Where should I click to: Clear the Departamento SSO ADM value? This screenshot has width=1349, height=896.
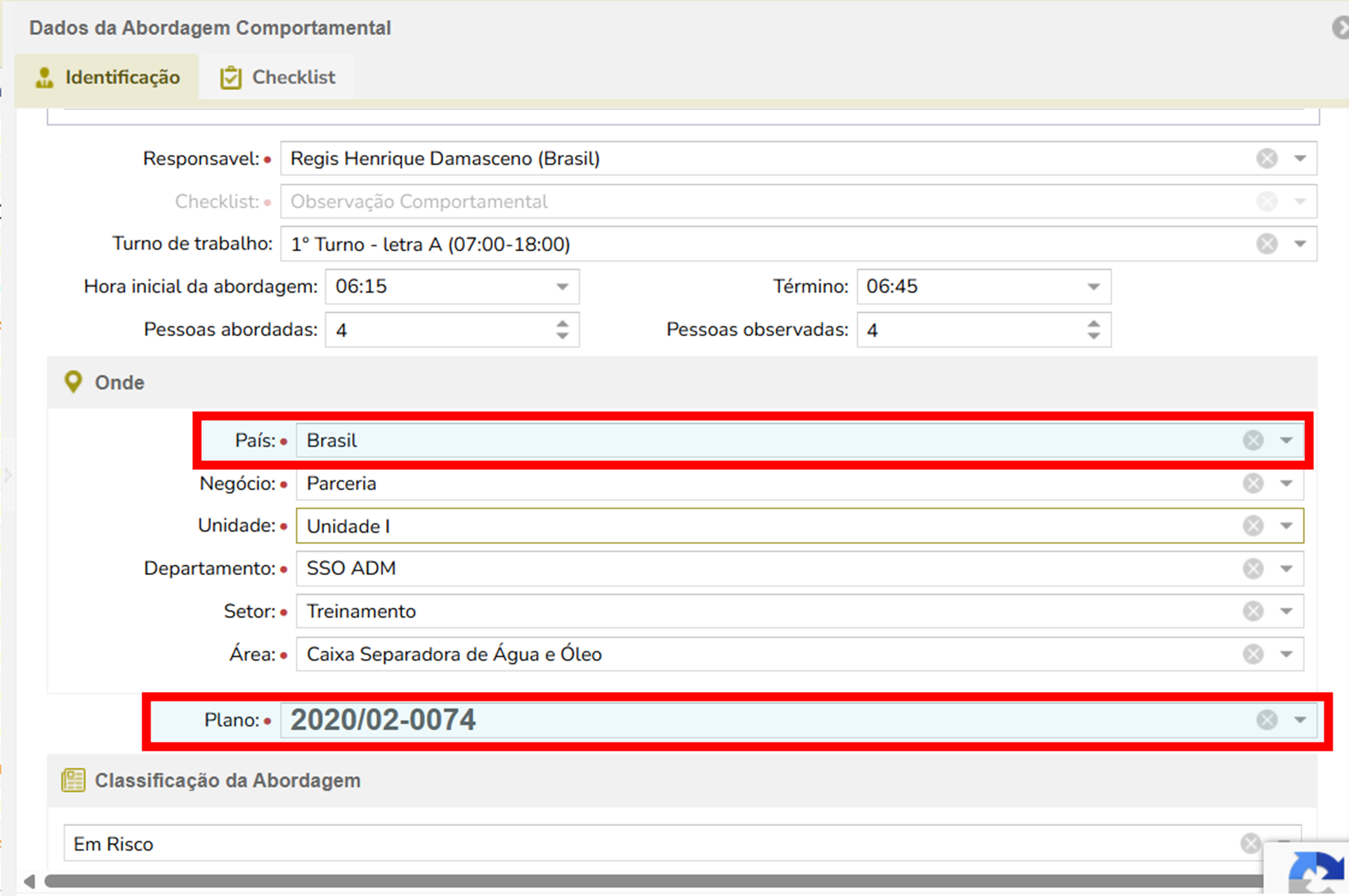point(1253,569)
